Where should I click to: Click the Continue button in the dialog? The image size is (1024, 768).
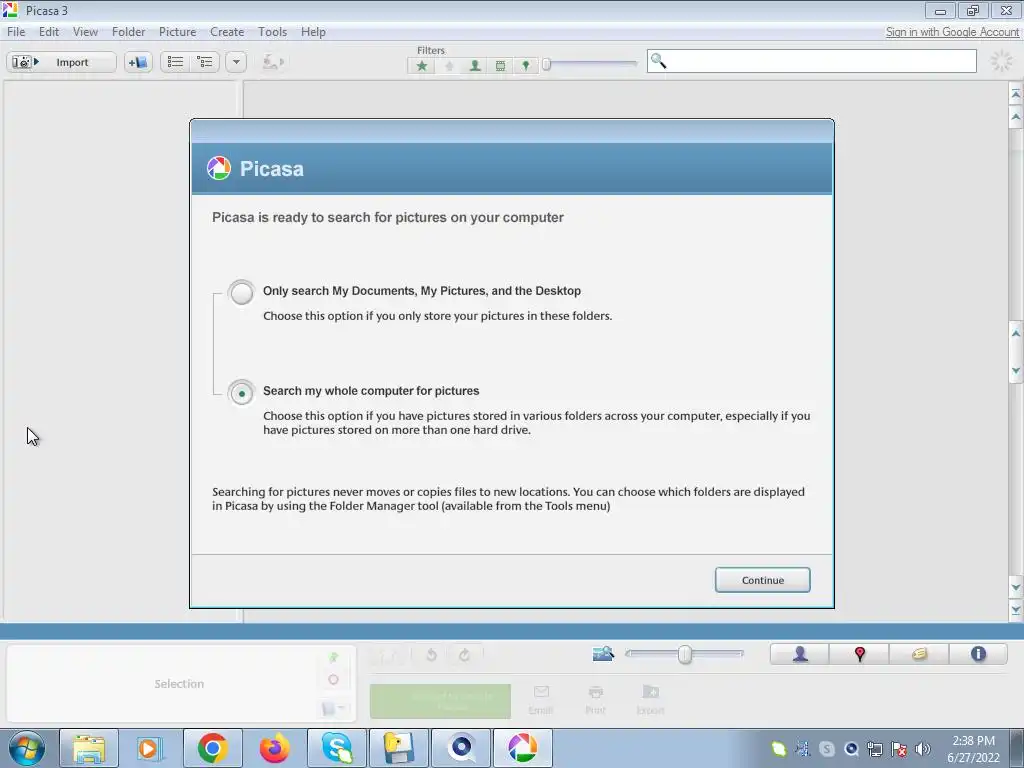click(x=762, y=580)
